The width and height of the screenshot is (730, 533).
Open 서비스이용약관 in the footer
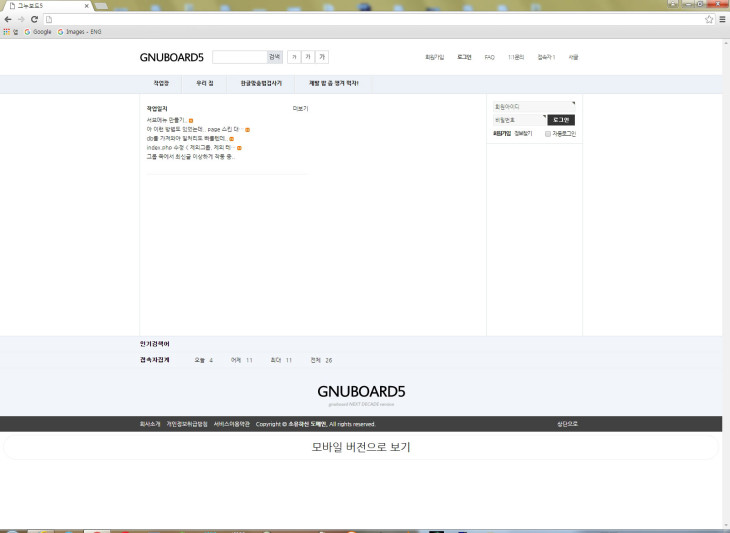pos(232,424)
